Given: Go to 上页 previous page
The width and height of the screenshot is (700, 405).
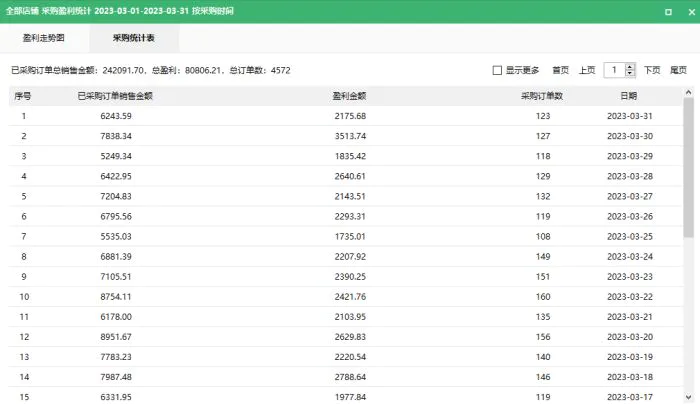Looking at the screenshot, I should (x=587, y=70).
